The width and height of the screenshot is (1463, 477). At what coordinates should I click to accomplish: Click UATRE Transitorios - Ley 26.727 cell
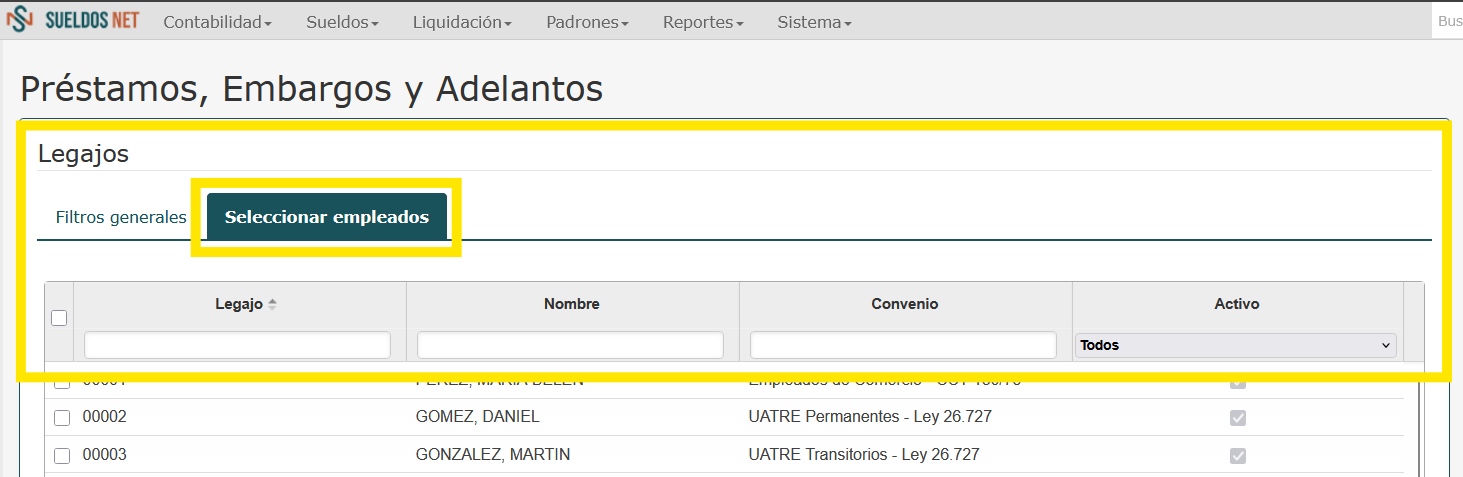tap(864, 455)
